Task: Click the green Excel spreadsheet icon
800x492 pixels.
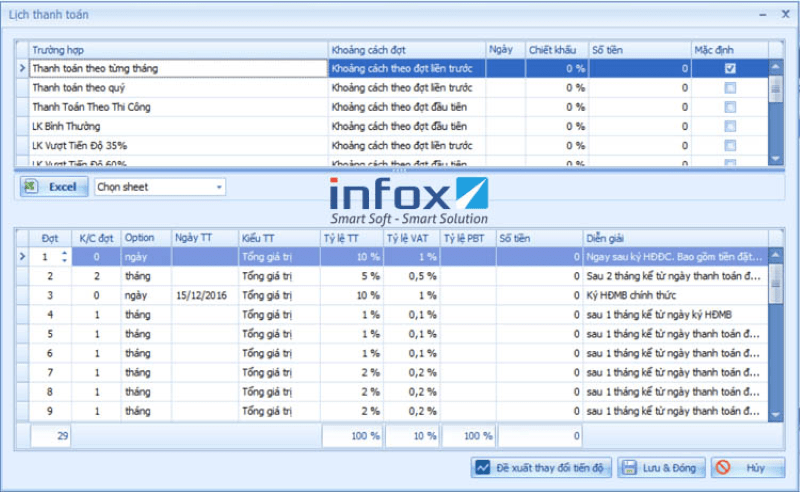Action: click(31, 186)
